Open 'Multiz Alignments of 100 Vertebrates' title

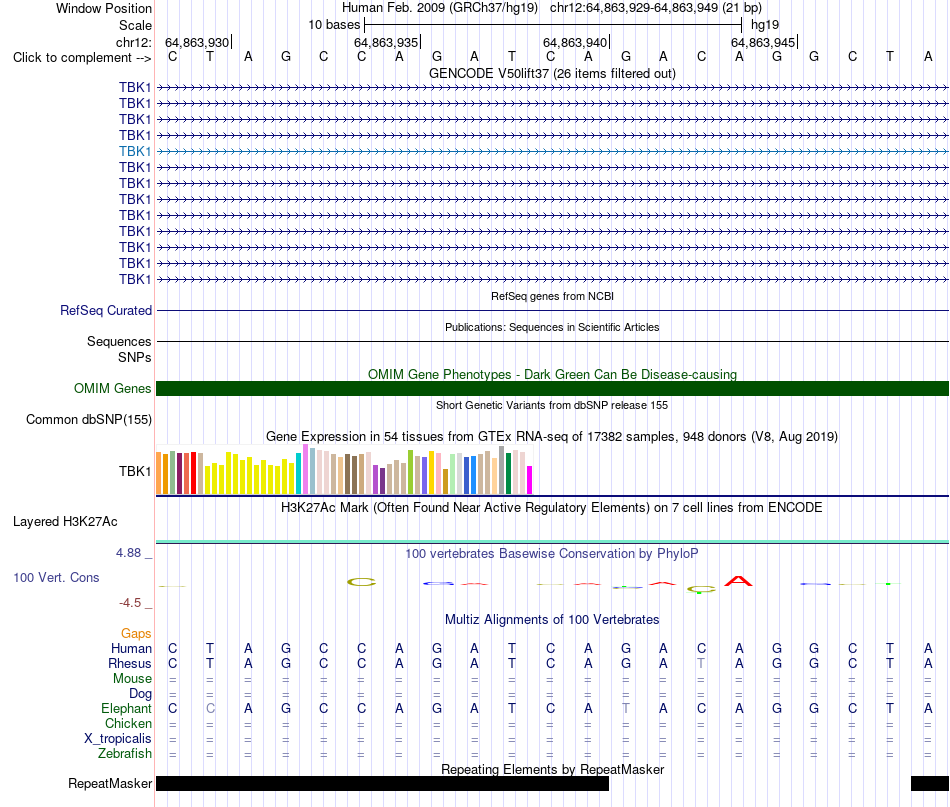click(552, 619)
